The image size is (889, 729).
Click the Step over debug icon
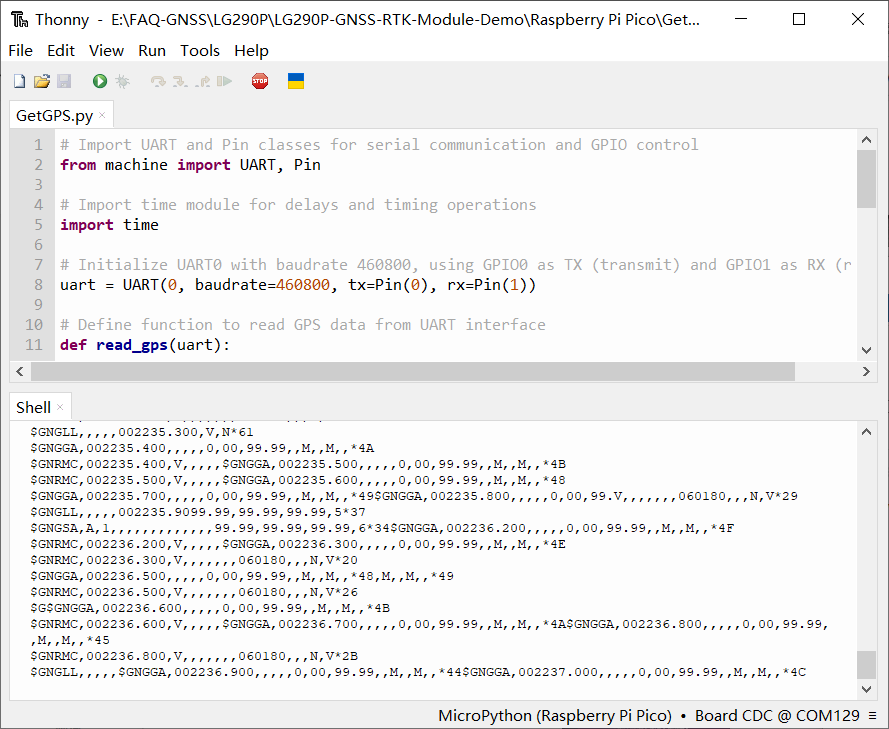158,81
